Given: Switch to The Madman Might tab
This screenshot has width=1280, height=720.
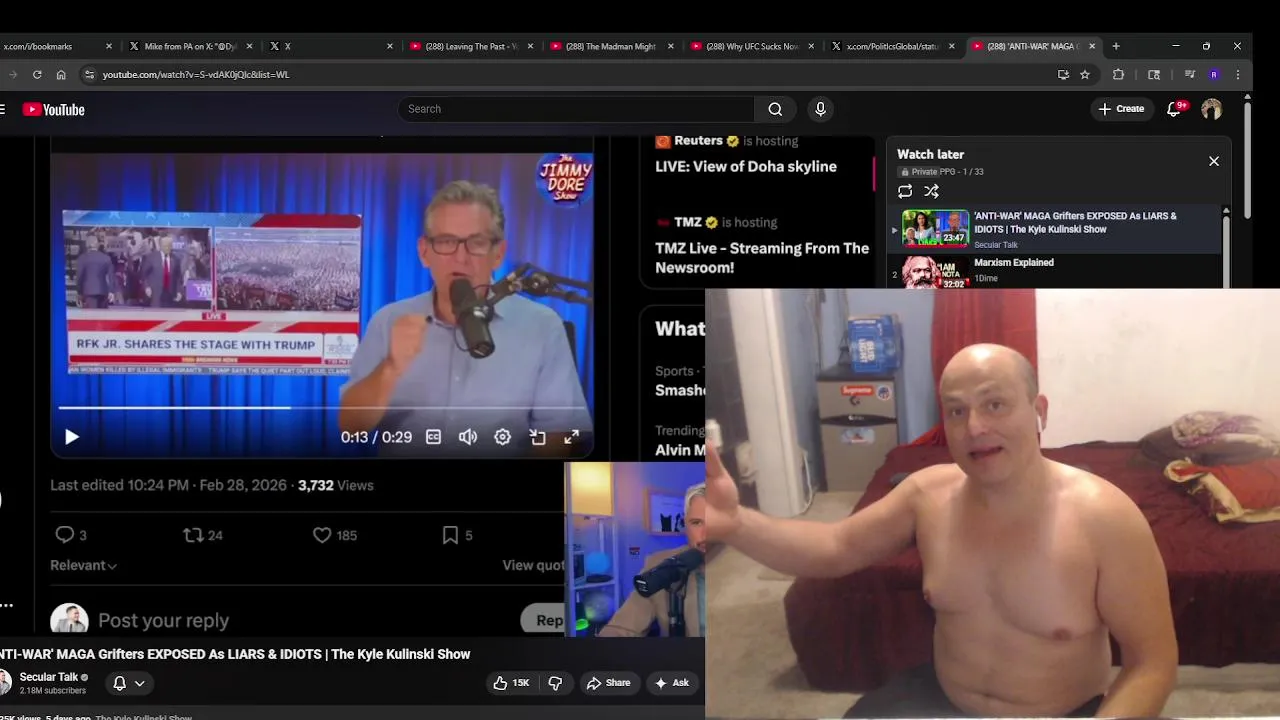Looking at the screenshot, I should point(610,46).
